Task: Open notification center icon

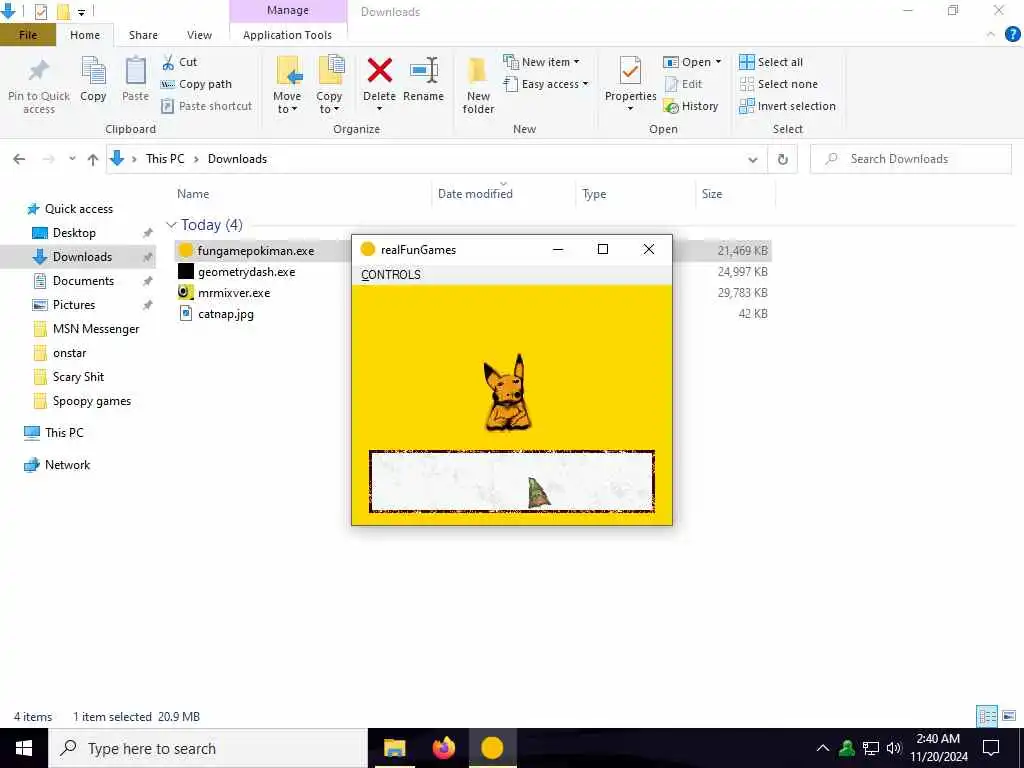Action: pos(991,748)
